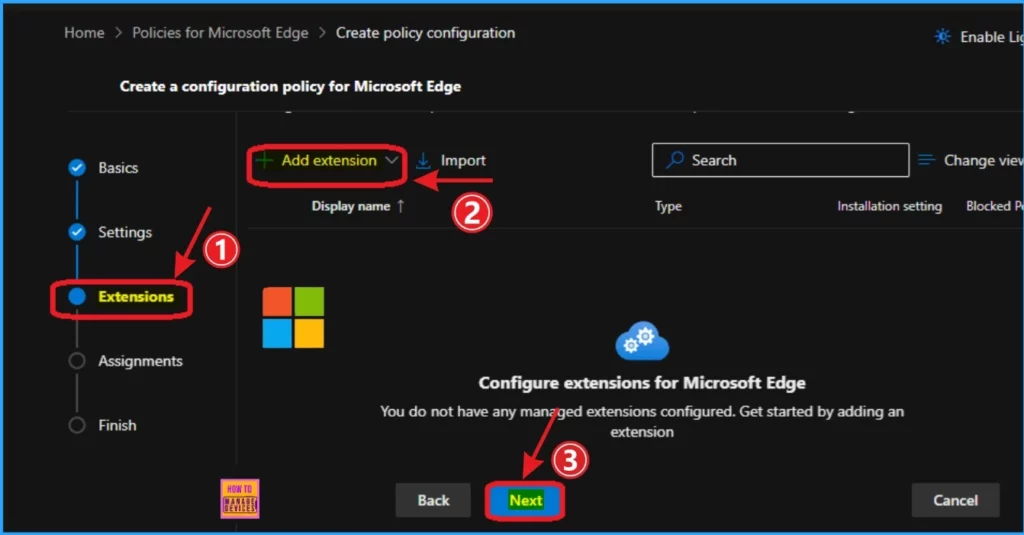Select the Settings step
This screenshot has height=535, width=1024.
(125, 232)
